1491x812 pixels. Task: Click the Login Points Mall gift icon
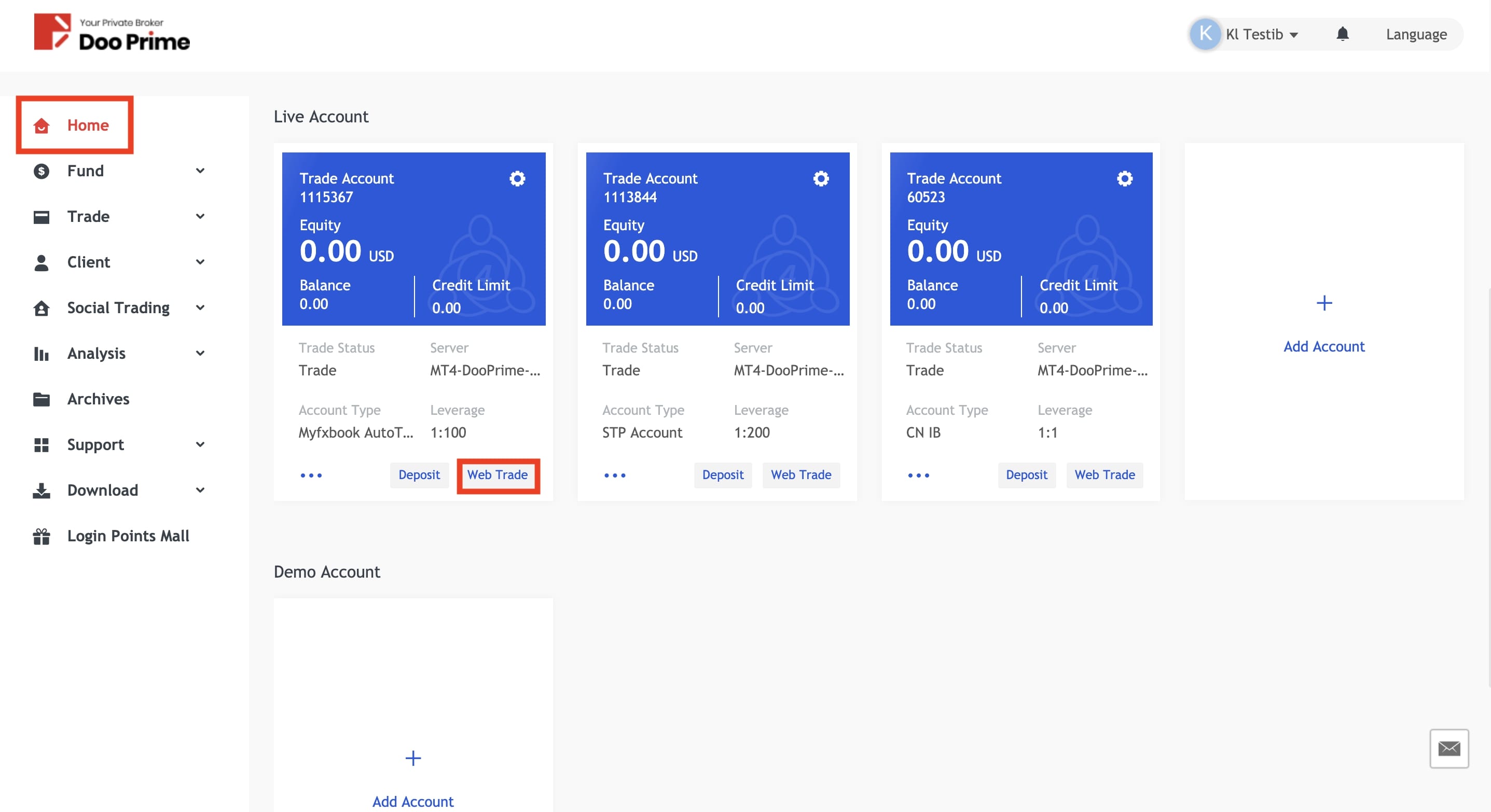tap(41, 537)
